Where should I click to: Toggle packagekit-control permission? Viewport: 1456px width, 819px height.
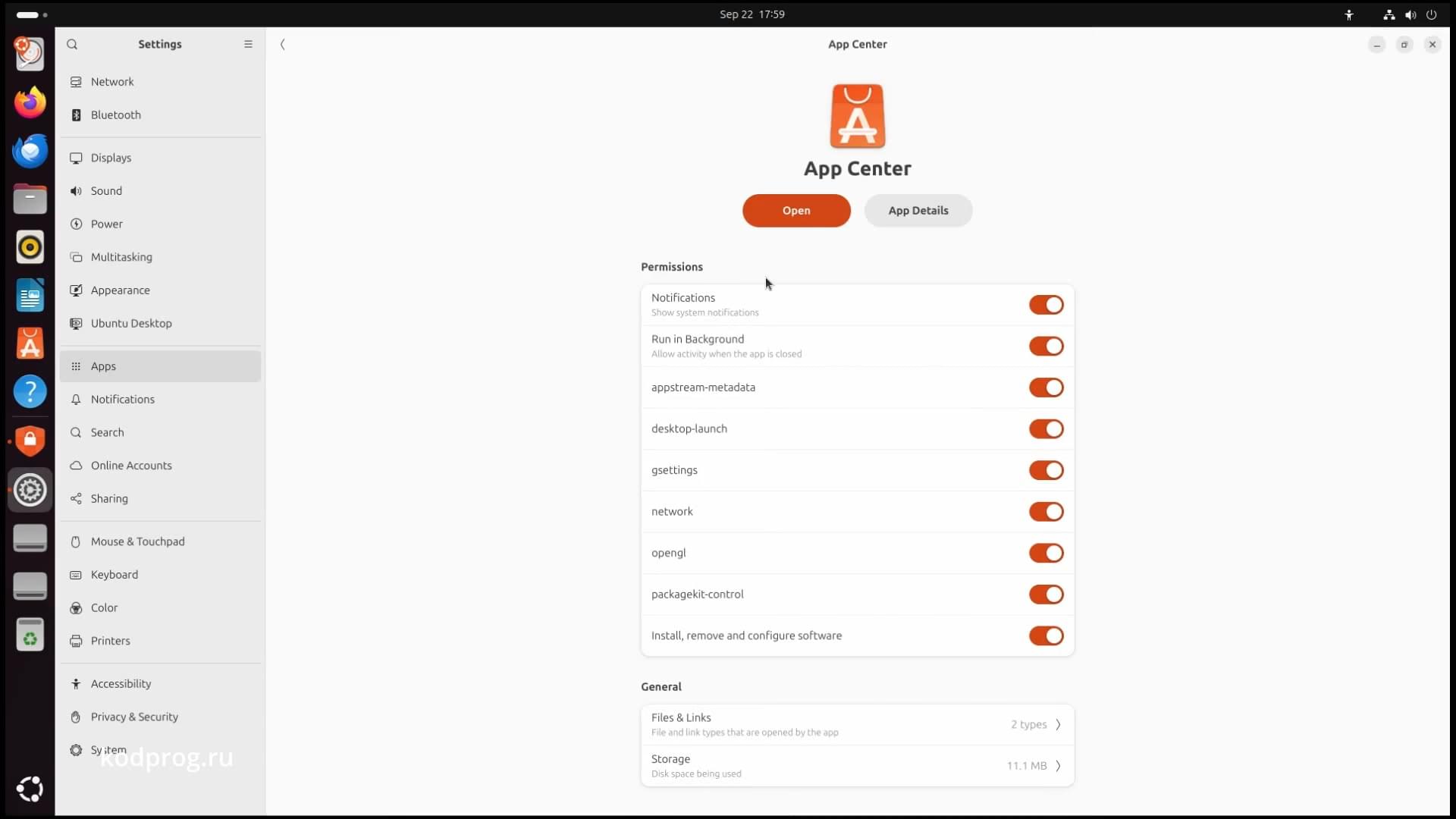[x=1046, y=595]
